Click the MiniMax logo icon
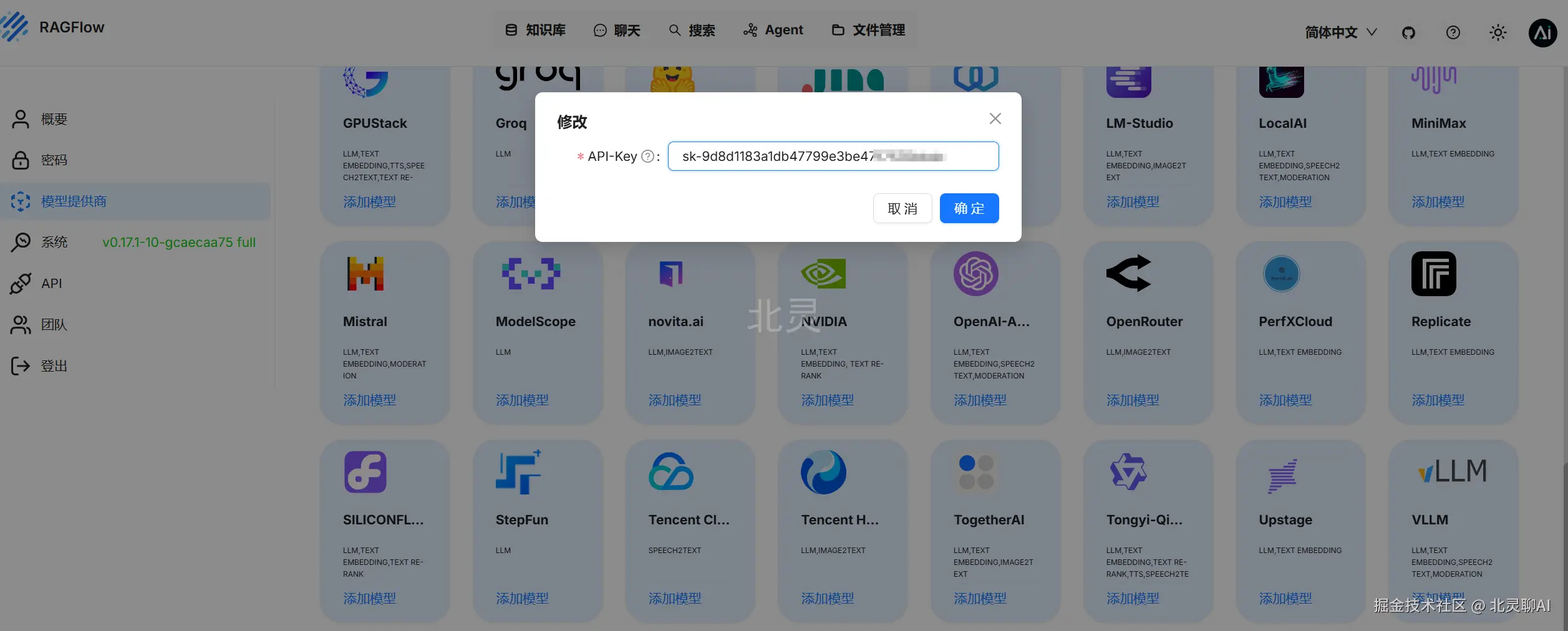This screenshot has width=1568, height=631. pyautogui.click(x=1434, y=80)
